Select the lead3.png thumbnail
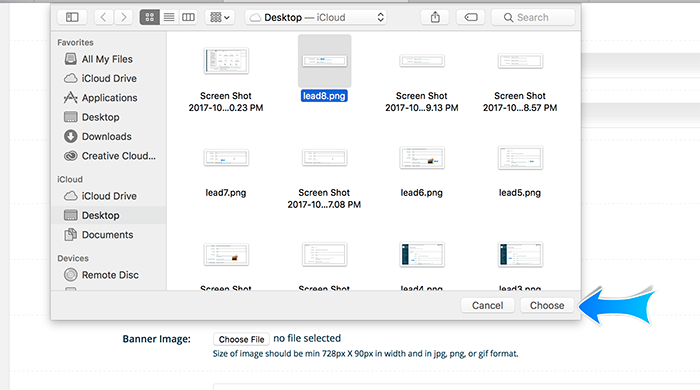Viewport: 700px width, 390px height. 520,254
